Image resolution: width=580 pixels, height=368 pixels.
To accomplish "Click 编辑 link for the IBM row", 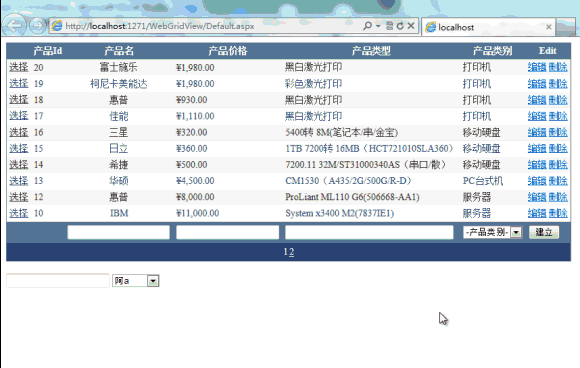I will tap(537, 213).
